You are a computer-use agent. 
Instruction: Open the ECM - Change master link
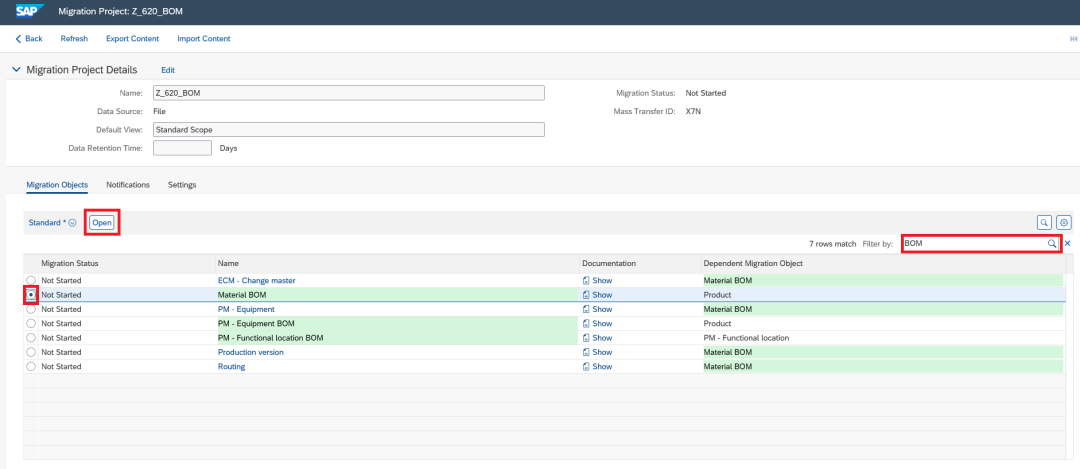pos(257,280)
